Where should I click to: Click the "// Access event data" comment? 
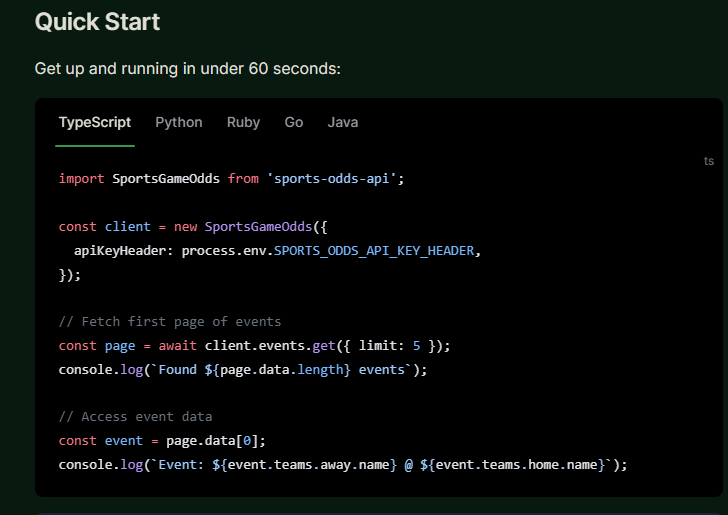coord(135,416)
